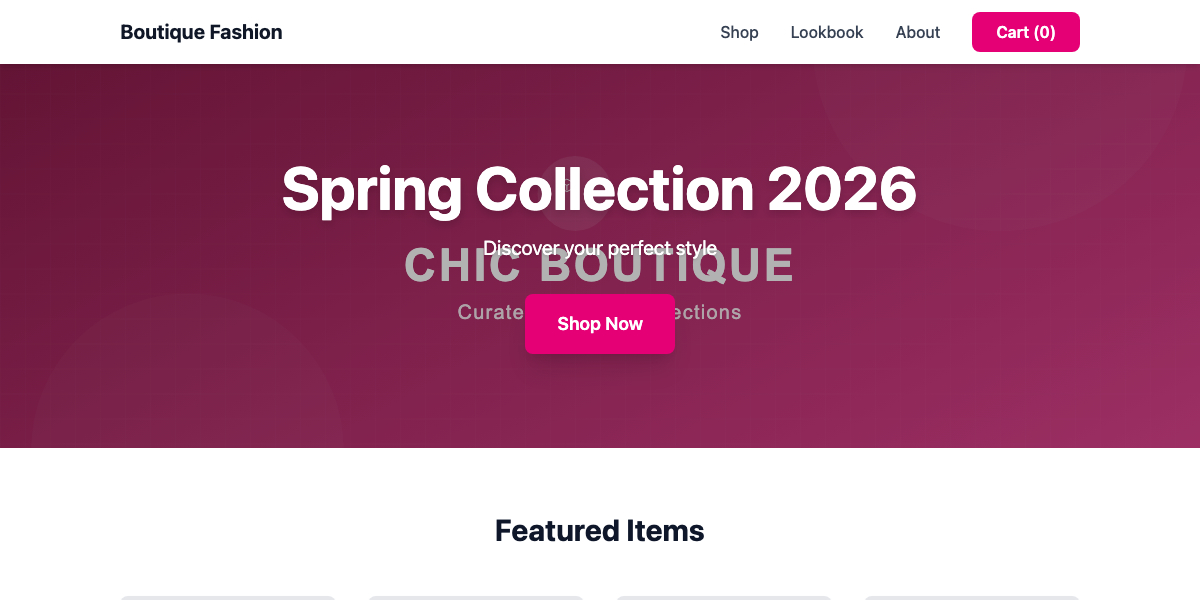Viewport: 1200px width, 600px height.
Task: Select the rightmost featured item card
Action: tap(970, 598)
